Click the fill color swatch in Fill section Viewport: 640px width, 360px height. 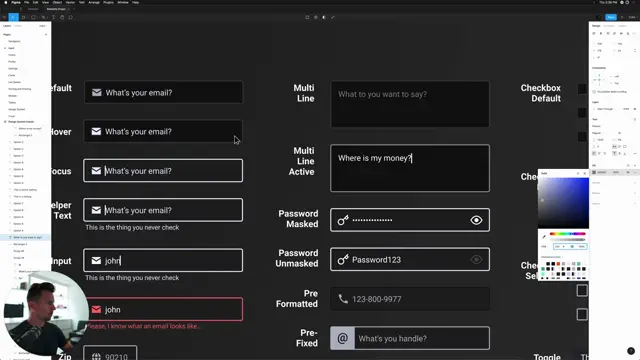(x=594, y=172)
